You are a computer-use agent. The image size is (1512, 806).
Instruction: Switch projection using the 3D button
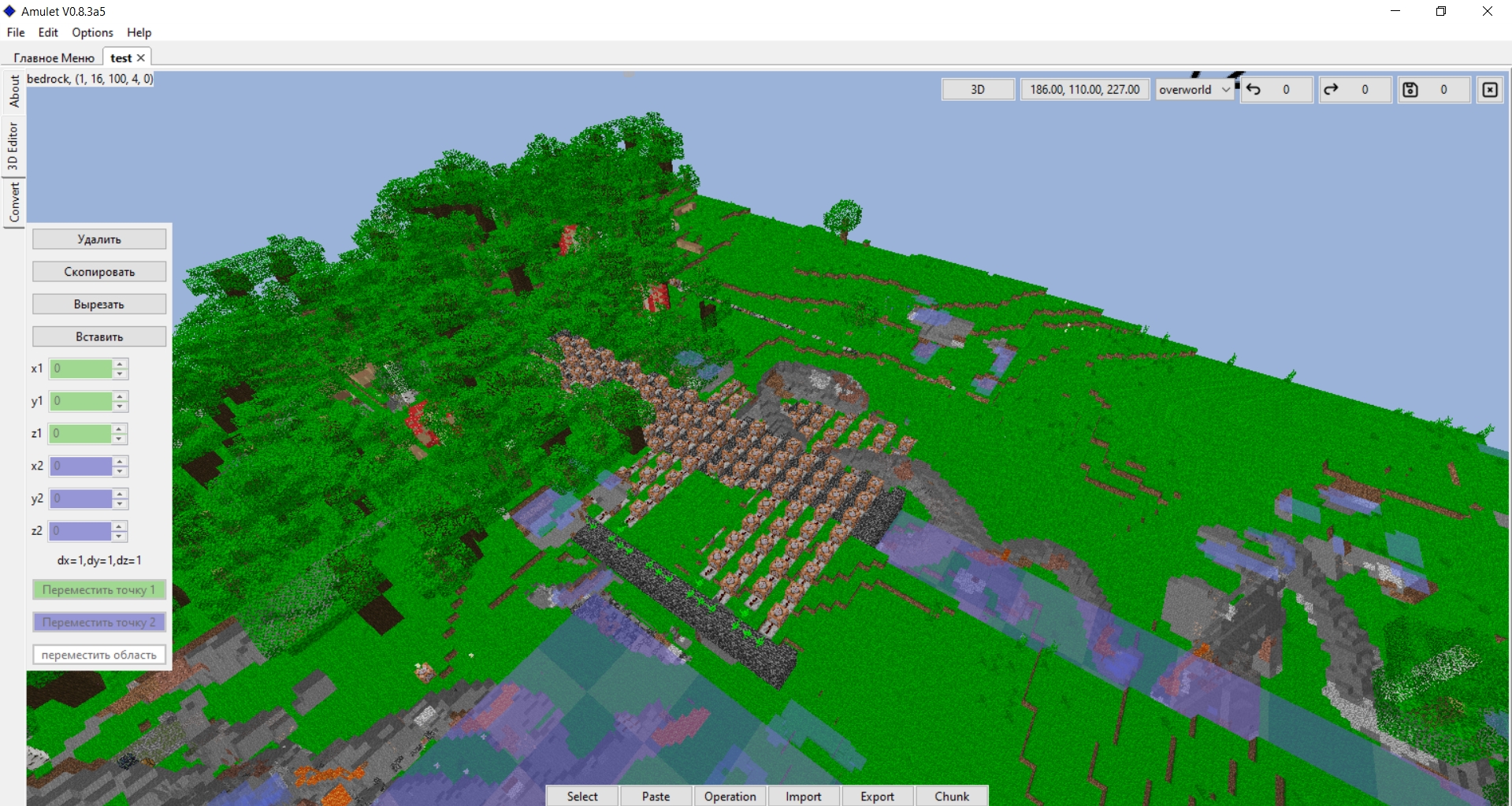pyautogui.click(x=977, y=89)
